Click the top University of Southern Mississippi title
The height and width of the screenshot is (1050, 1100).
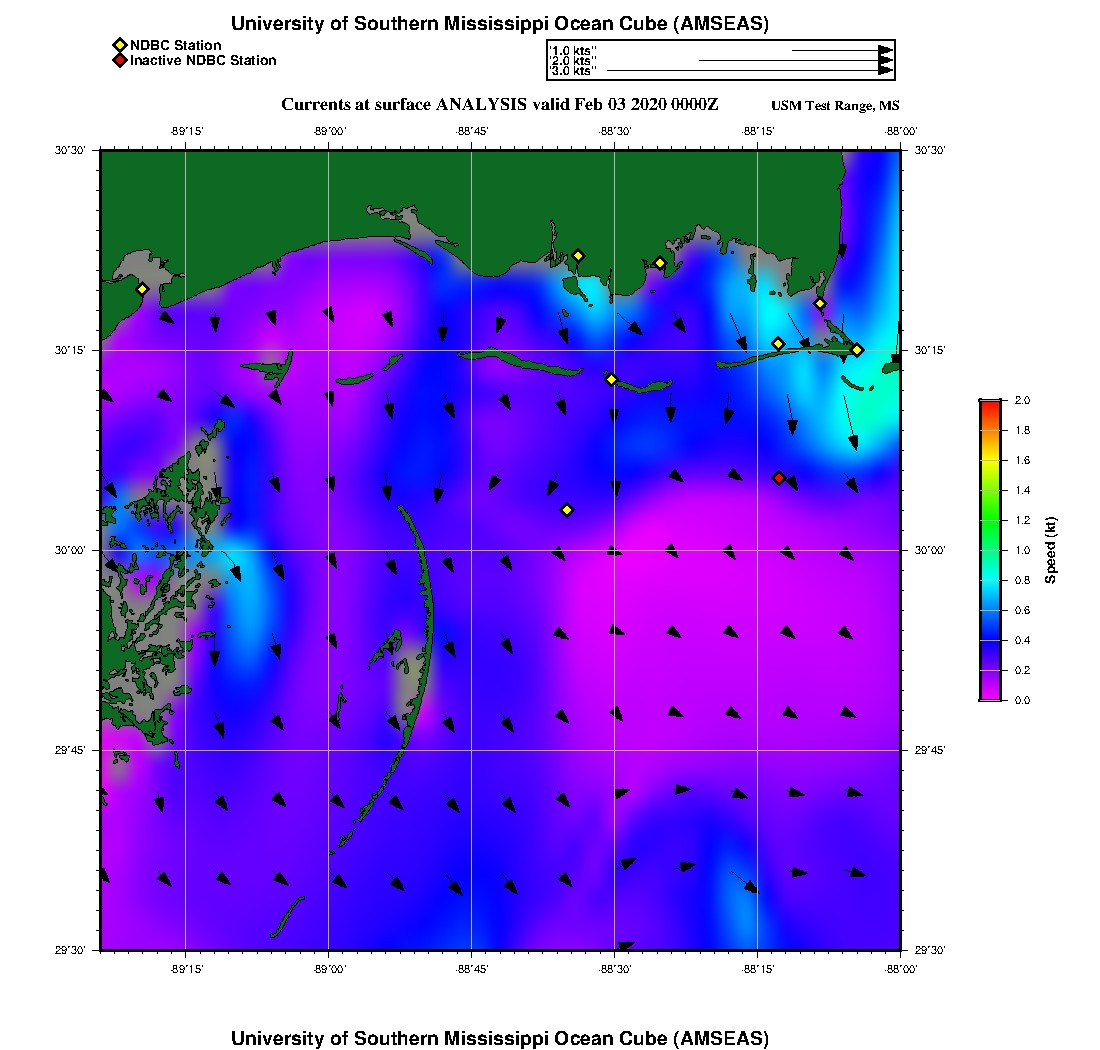(x=500, y=23)
